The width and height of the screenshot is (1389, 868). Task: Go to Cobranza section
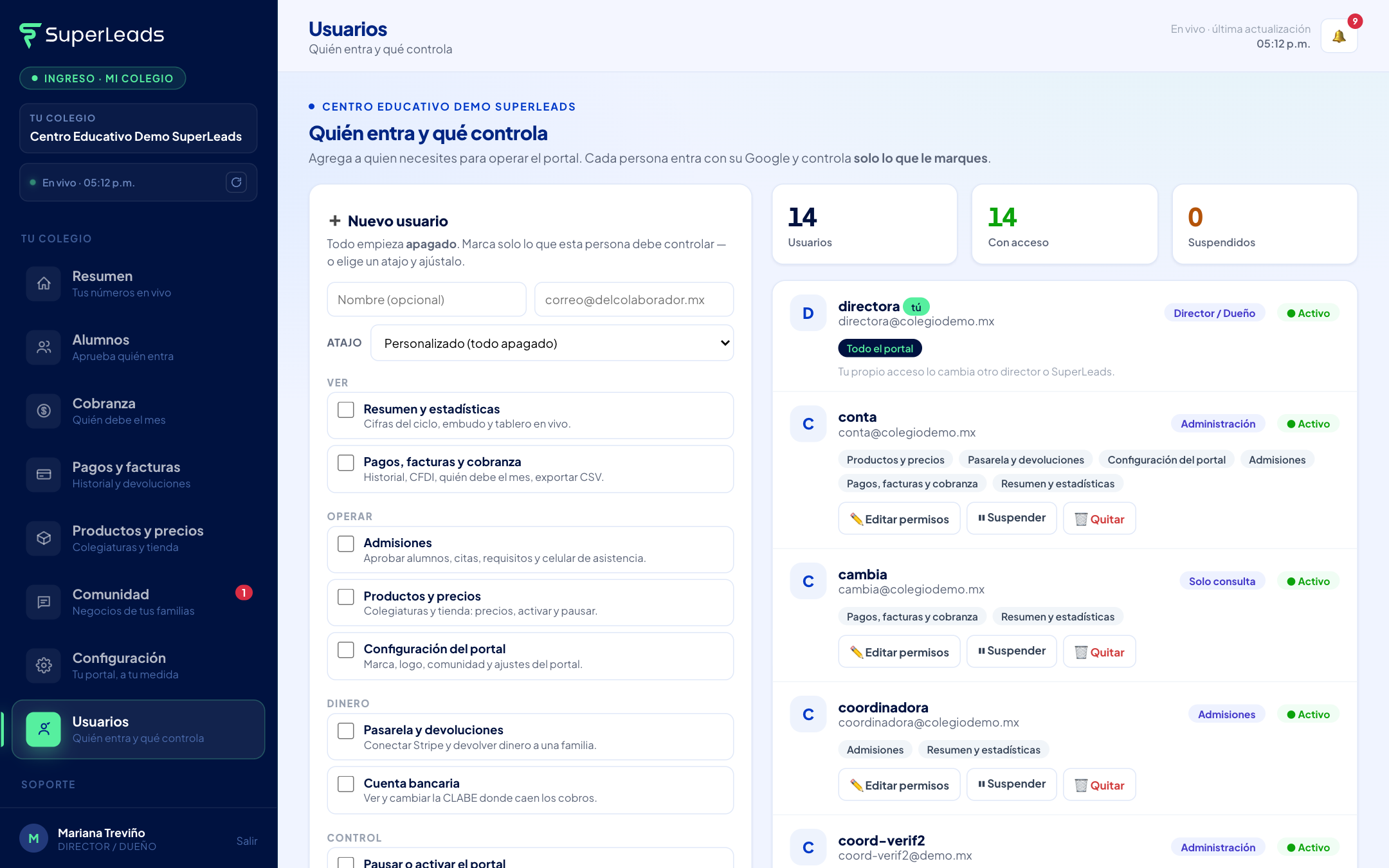coord(138,411)
